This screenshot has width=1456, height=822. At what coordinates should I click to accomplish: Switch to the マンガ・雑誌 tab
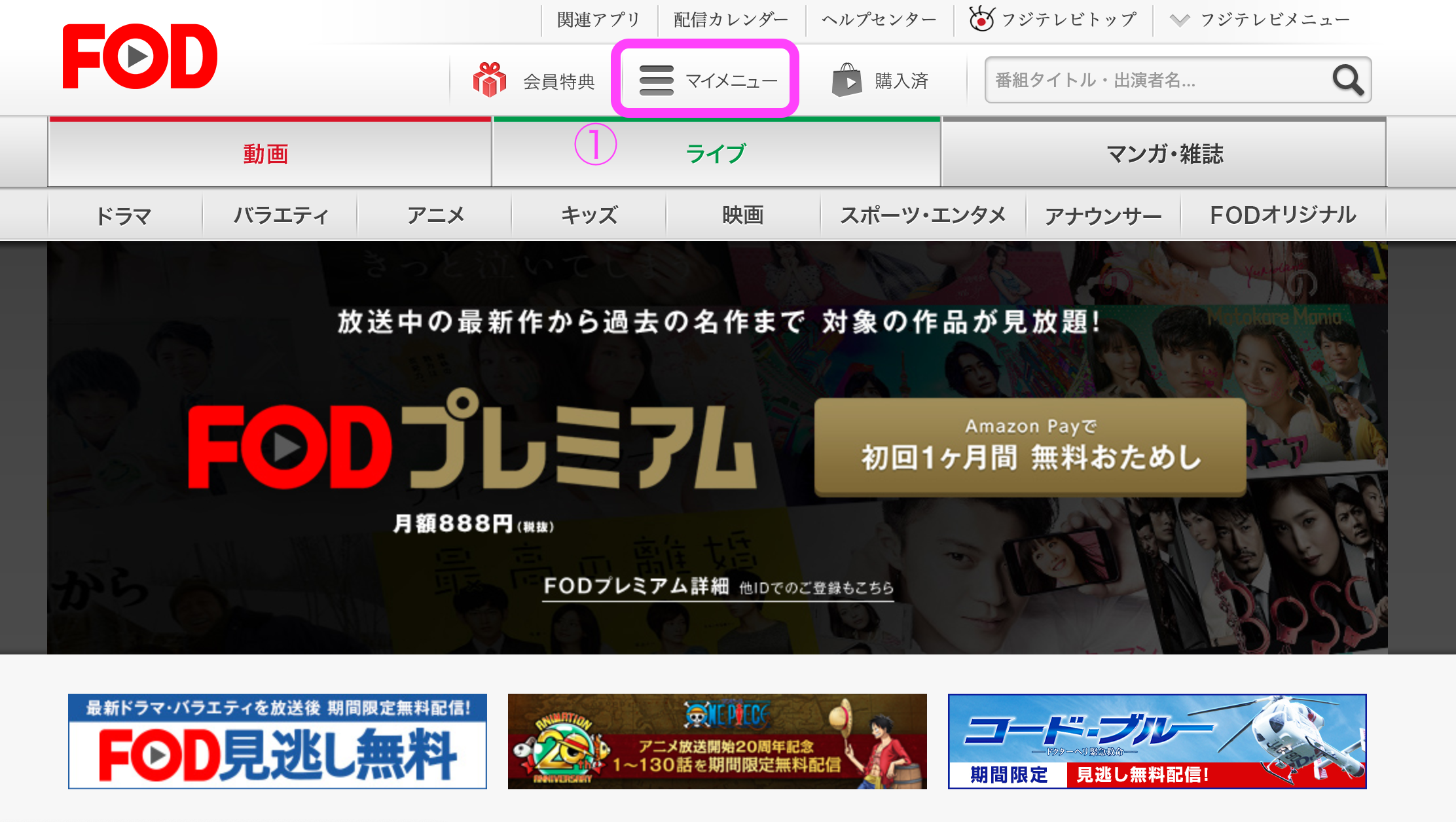pyautogui.click(x=1164, y=152)
